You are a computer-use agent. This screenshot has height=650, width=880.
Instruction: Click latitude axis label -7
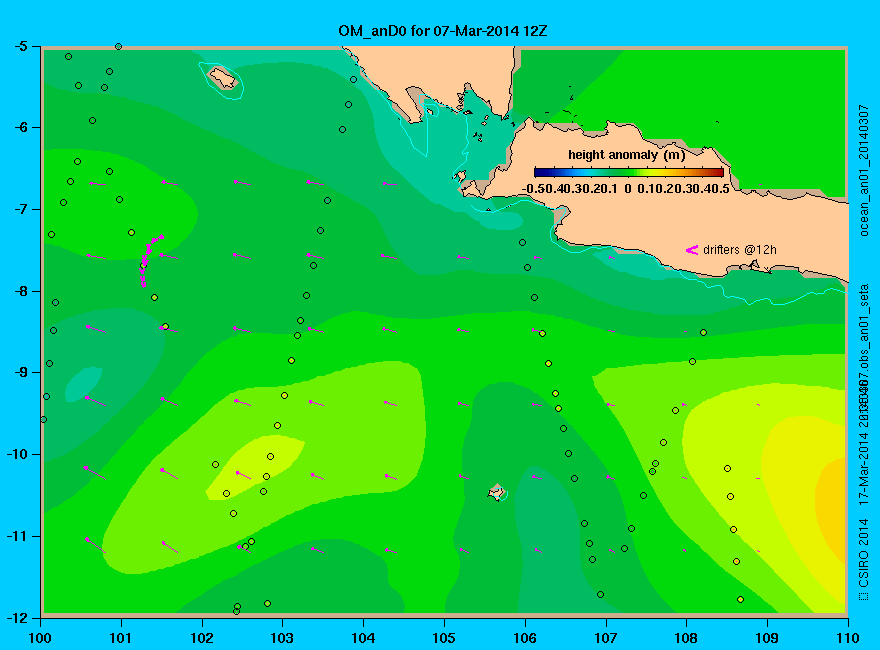20,209
